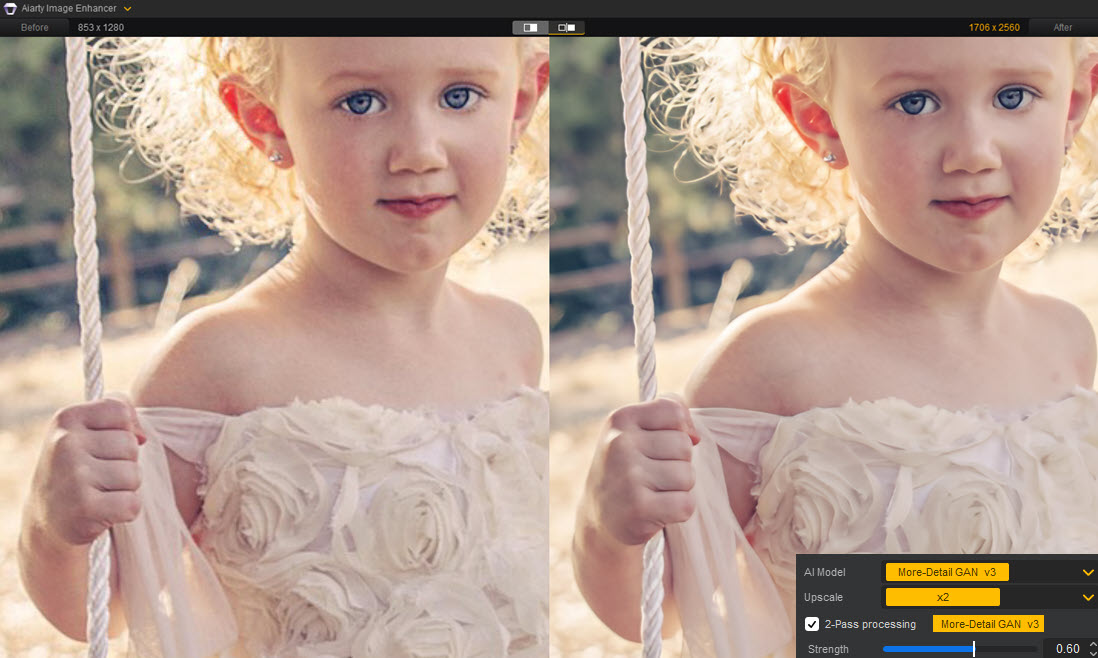
Task: Click the Strength value field showing 0.60
Action: tap(1066, 649)
